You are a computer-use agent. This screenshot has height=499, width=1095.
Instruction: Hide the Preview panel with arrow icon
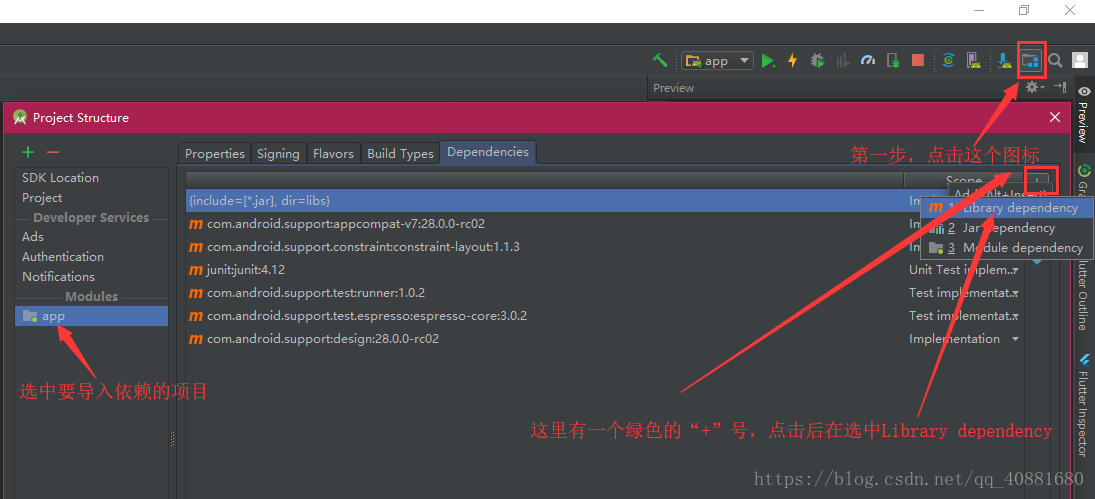tap(1059, 87)
